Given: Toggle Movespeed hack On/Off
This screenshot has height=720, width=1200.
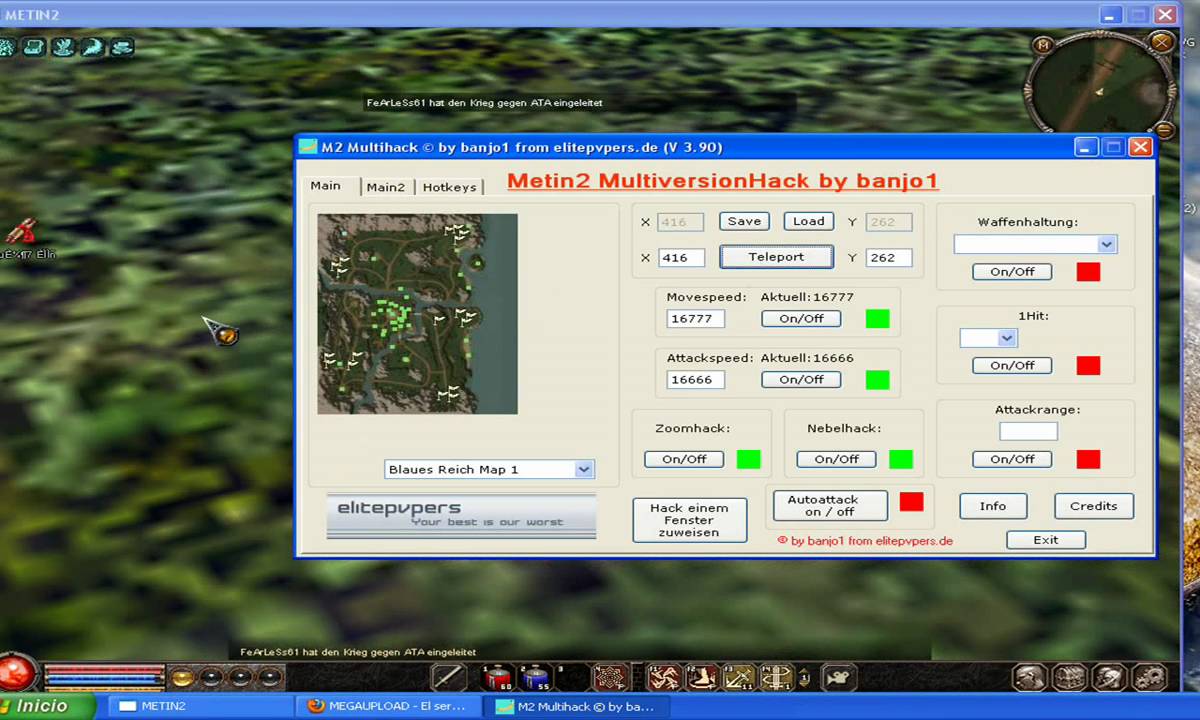Looking at the screenshot, I should (801, 319).
